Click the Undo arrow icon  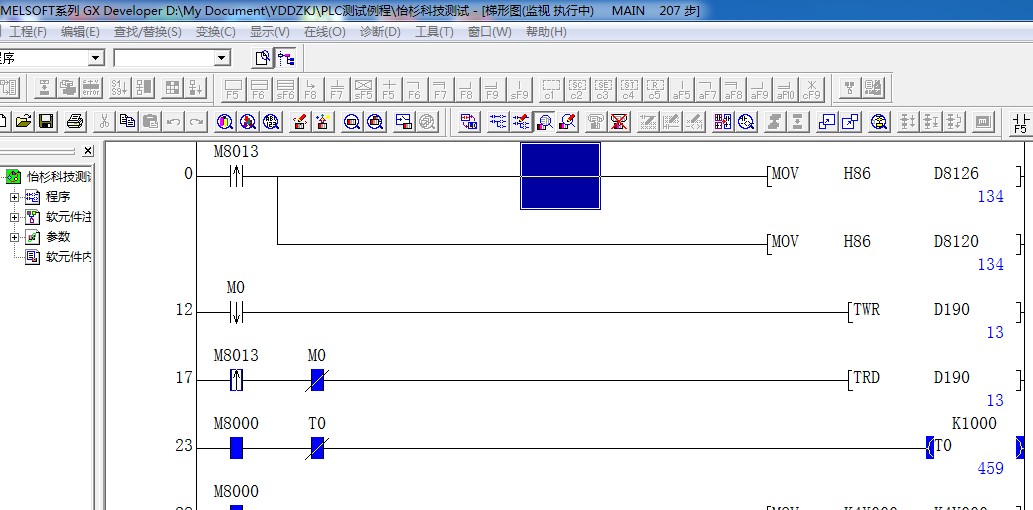pos(173,121)
